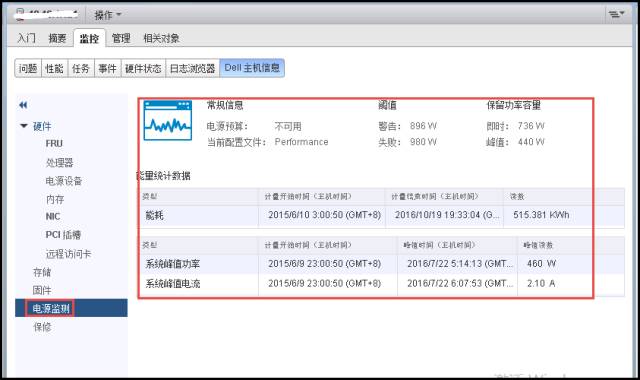640x380 pixels.
Task: Select the 问题 sub-tab
Action: [x=28, y=68]
